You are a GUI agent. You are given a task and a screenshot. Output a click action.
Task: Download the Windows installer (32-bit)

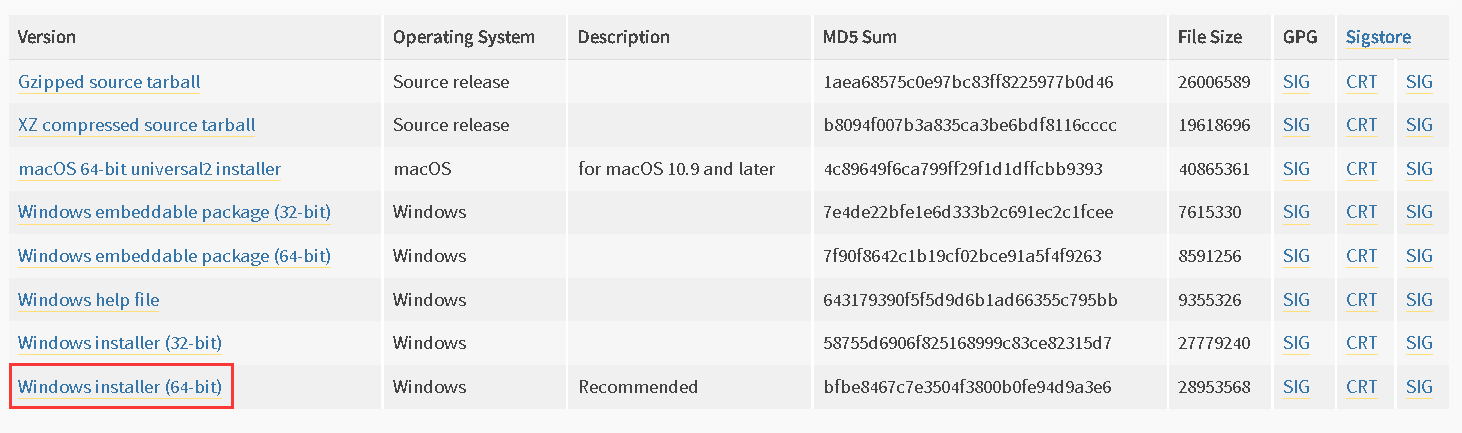click(x=120, y=343)
